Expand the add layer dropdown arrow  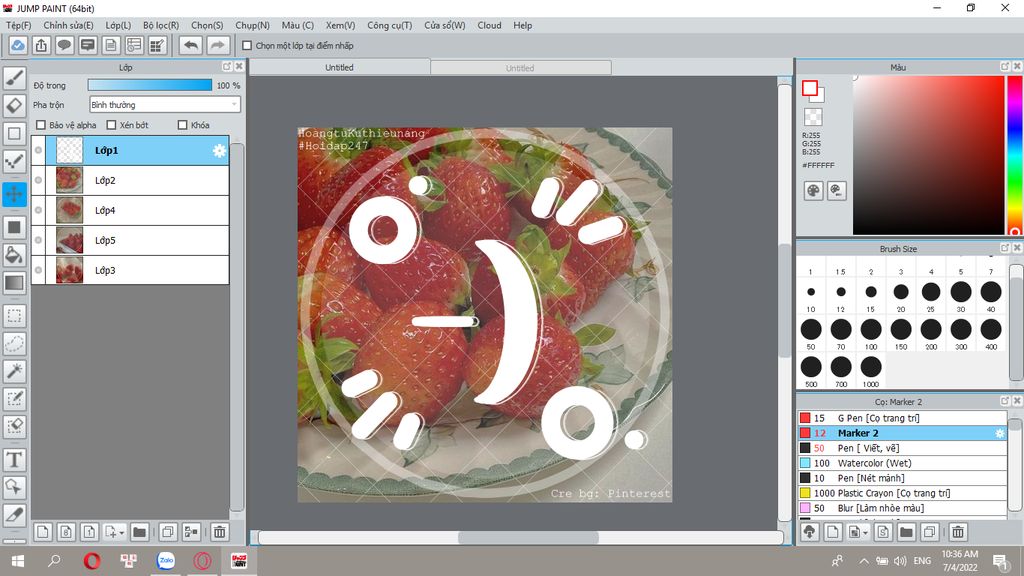pyautogui.click(x=121, y=533)
